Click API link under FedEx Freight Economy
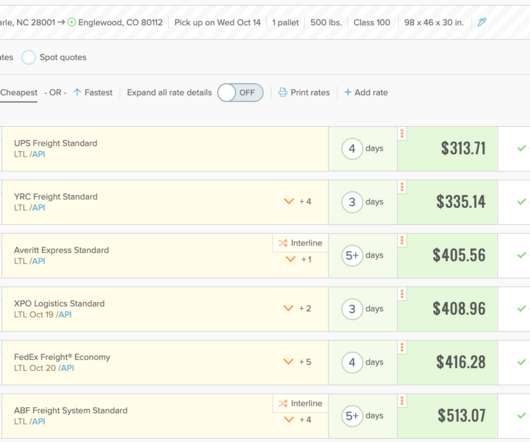 click(x=67, y=368)
